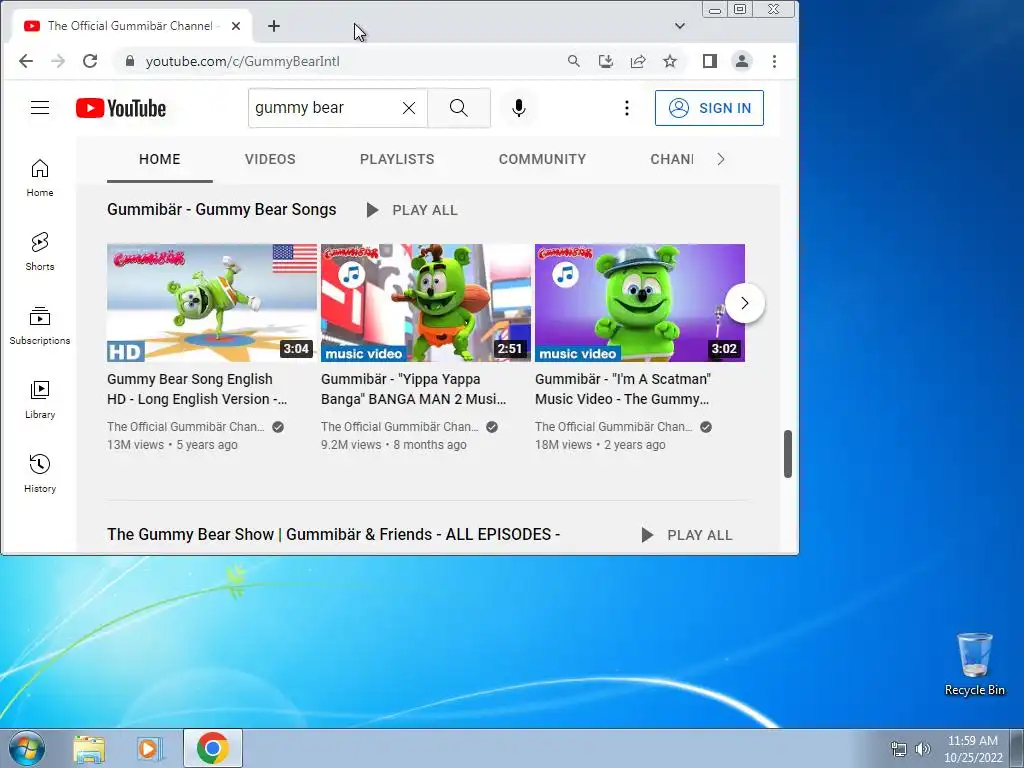Viewport: 1024px width, 768px height.
Task: Reload the page
Action: tap(90, 61)
